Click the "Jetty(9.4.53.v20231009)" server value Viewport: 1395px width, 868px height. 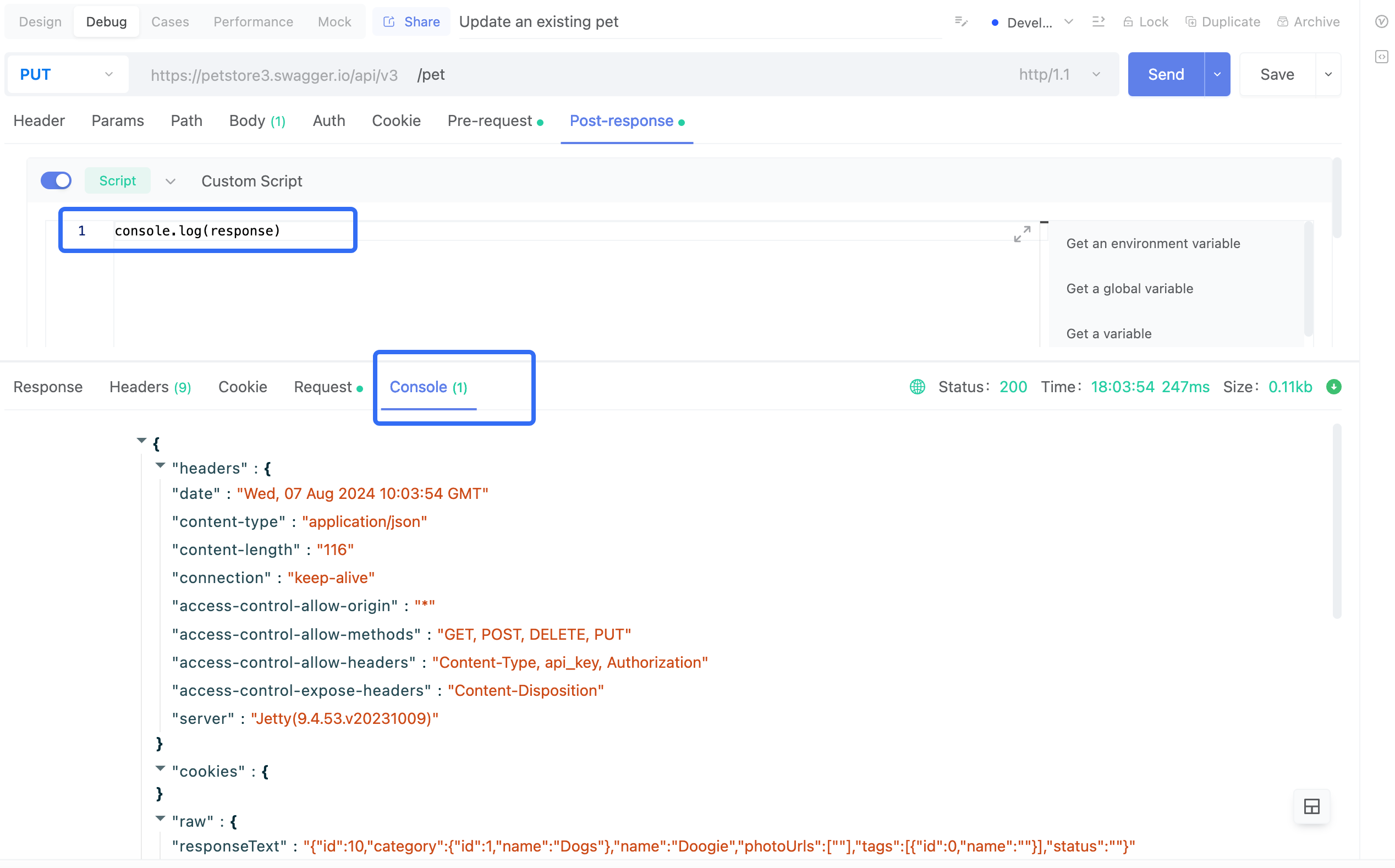(344, 719)
